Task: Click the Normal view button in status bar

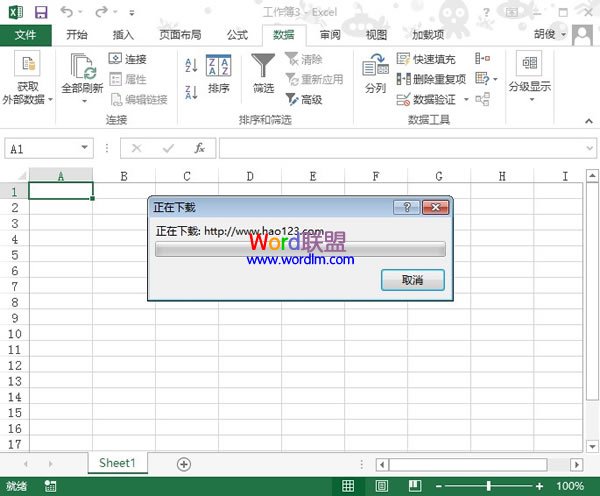Action: [347, 486]
